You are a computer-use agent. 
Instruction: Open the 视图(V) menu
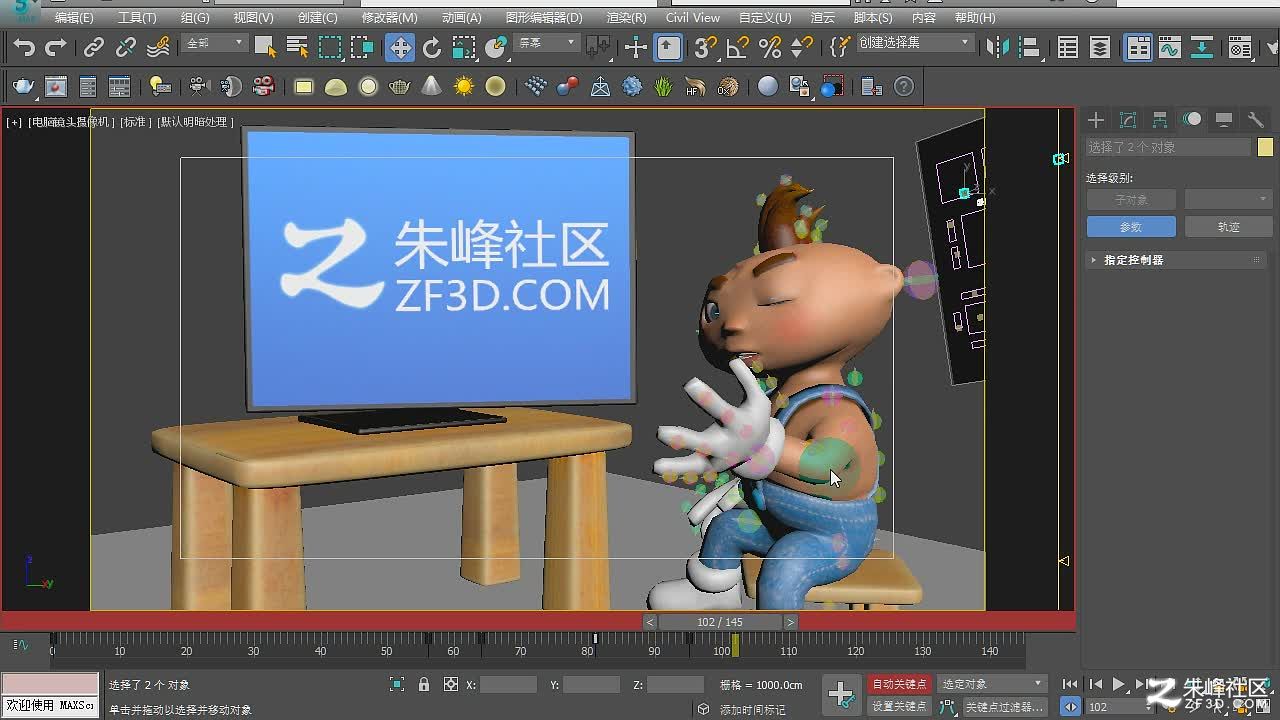tap(253, 18)
